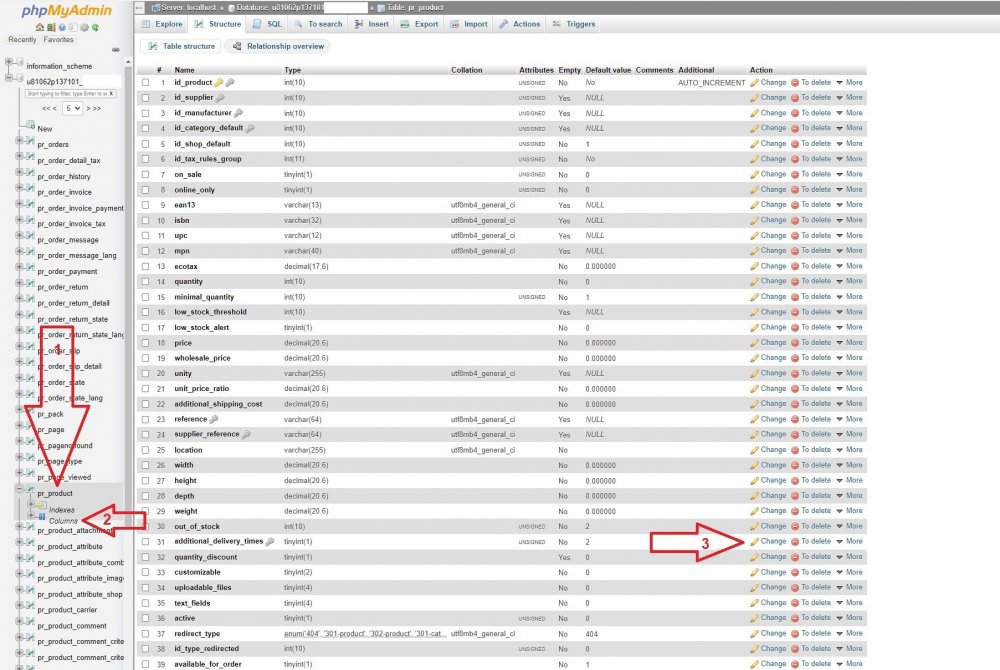Jump to first page with << link
The image size is (1000, 670).
(49, 108)
